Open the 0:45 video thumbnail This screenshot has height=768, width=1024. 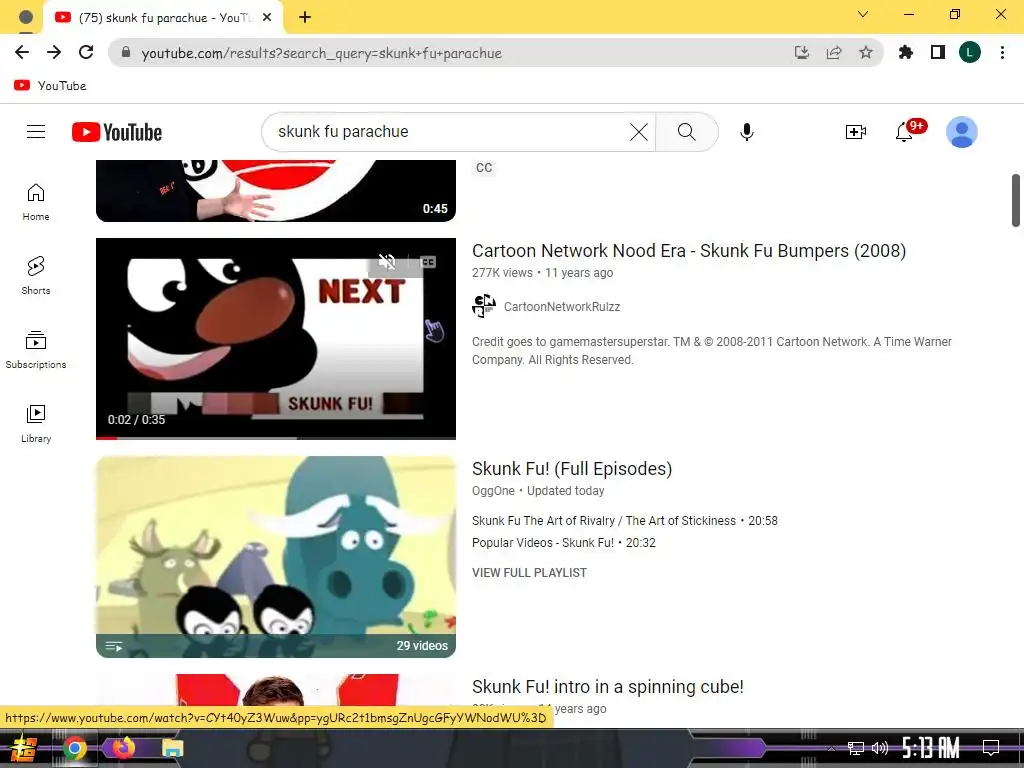point(276,191)
